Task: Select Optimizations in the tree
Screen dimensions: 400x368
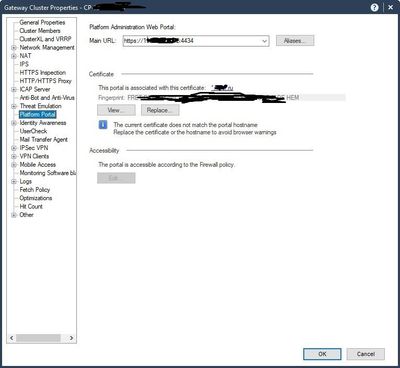Action: (x=36, y=198)
